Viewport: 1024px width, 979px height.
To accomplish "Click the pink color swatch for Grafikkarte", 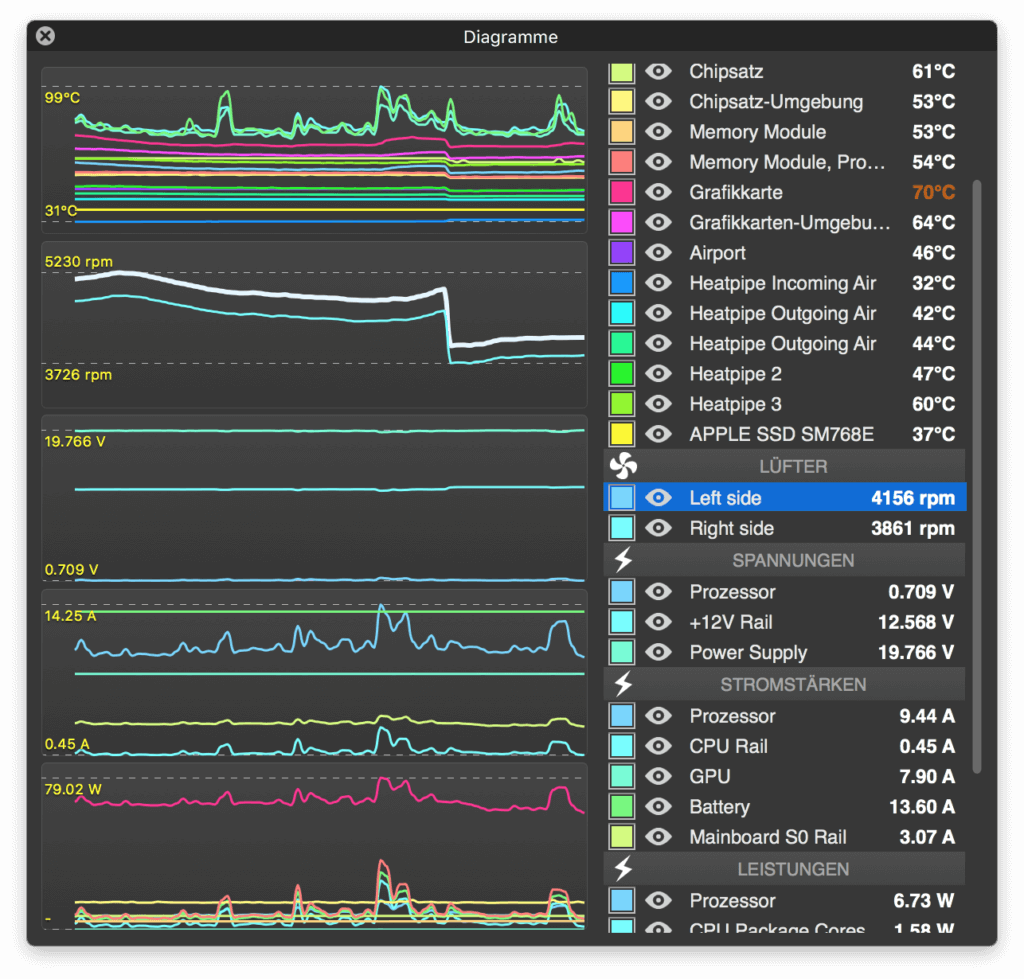I will [620, 192].
